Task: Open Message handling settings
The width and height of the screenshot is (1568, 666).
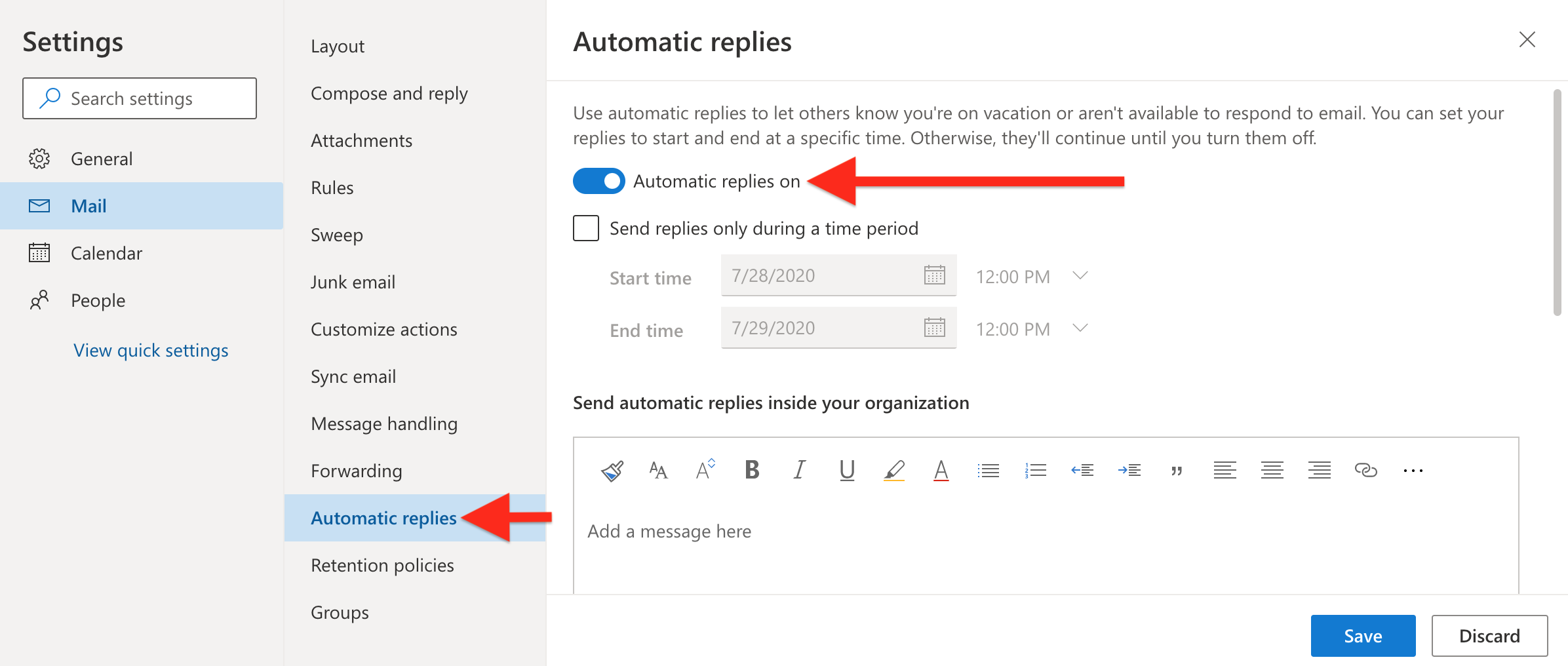Action: (x=415, y=423)
